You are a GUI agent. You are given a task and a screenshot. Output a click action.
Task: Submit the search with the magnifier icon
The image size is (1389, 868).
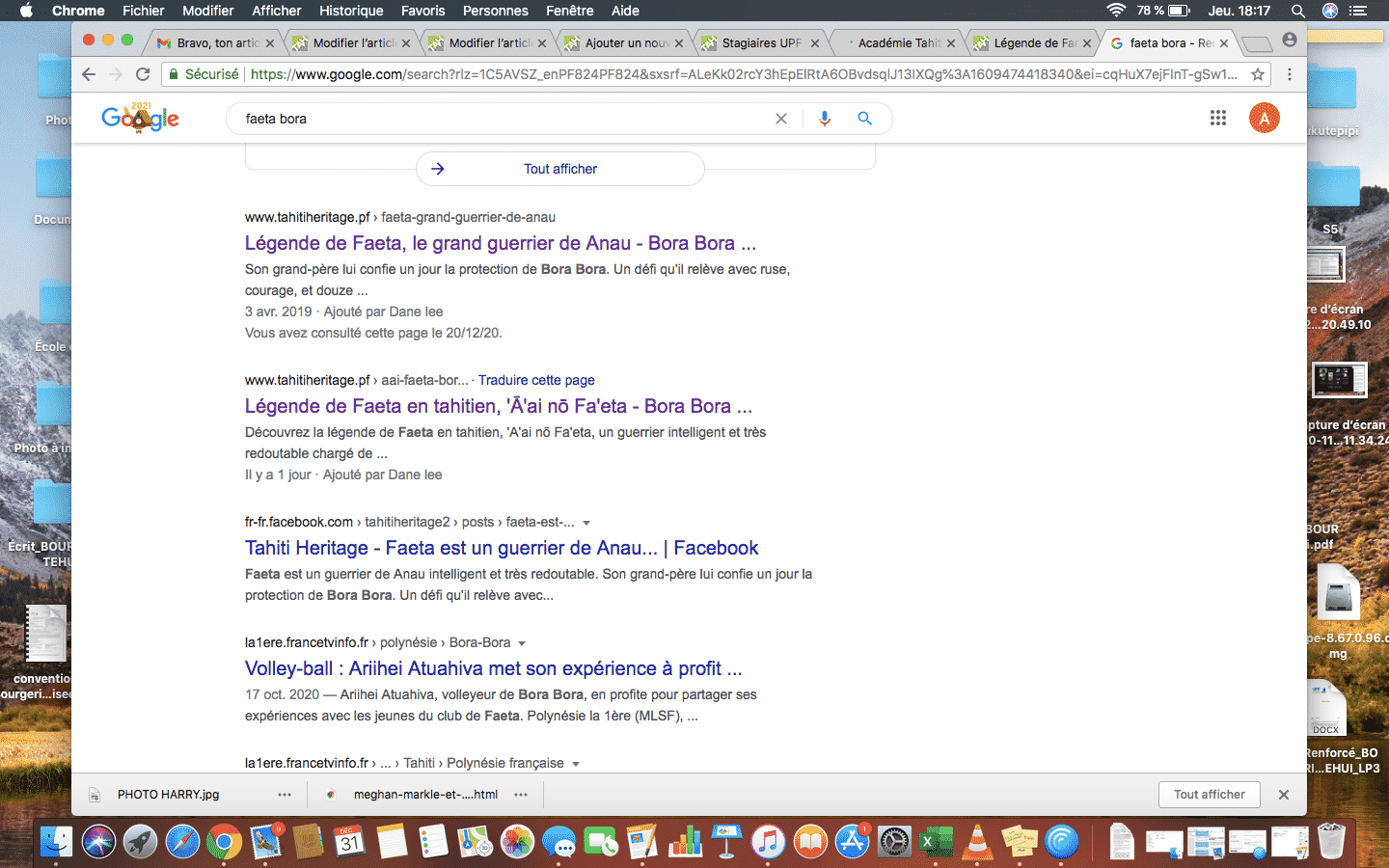(865, 119)
